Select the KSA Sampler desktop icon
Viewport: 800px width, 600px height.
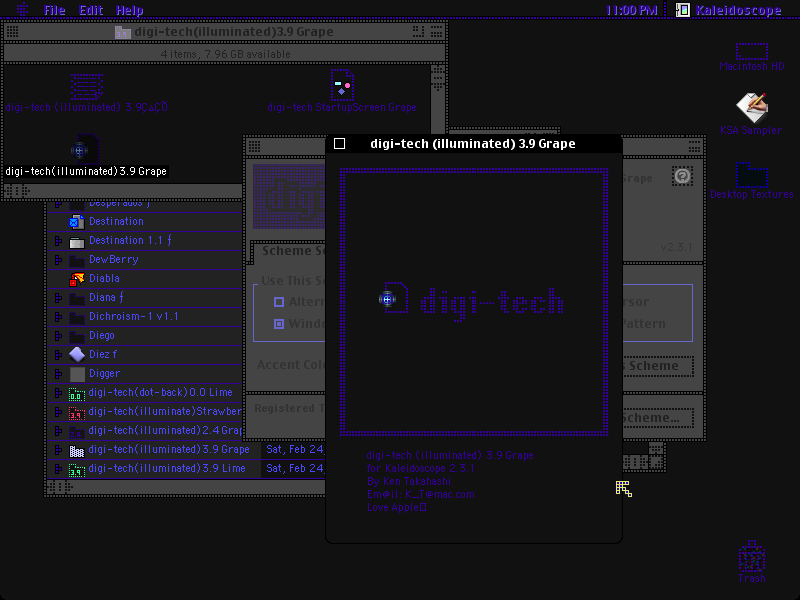tap(752, 107)
